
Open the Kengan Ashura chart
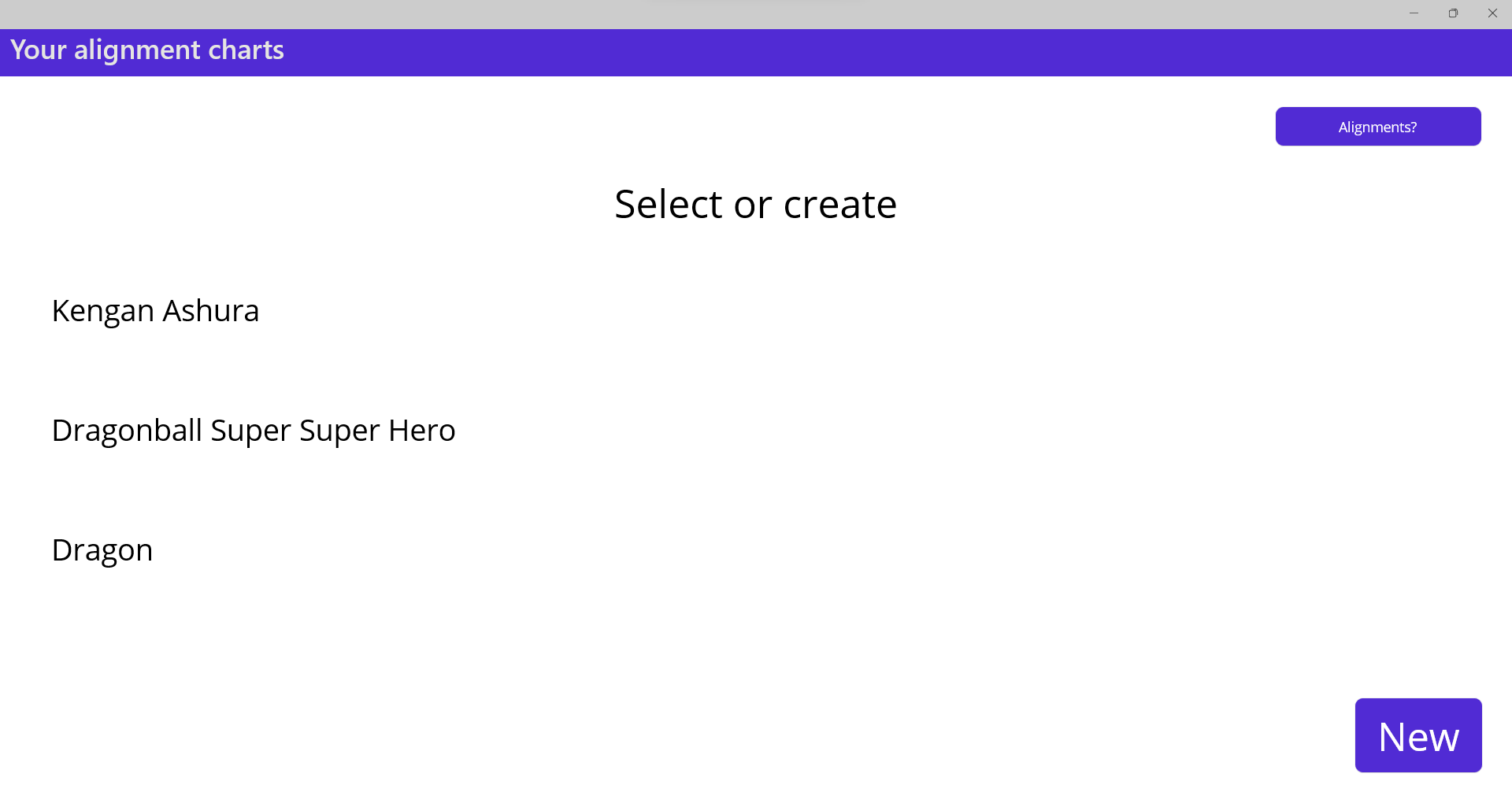point(155,311)
